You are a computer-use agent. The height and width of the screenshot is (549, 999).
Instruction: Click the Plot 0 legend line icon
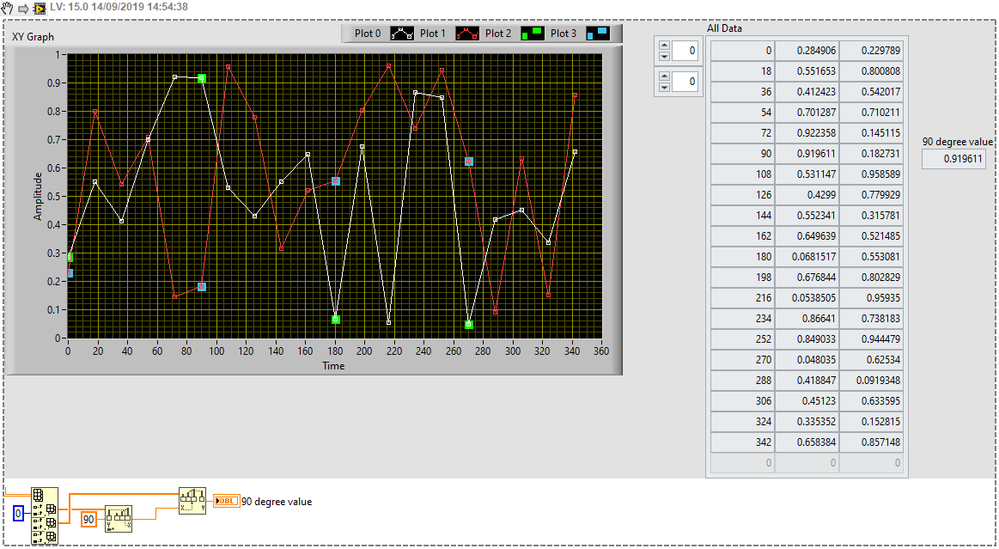point(402,34)
